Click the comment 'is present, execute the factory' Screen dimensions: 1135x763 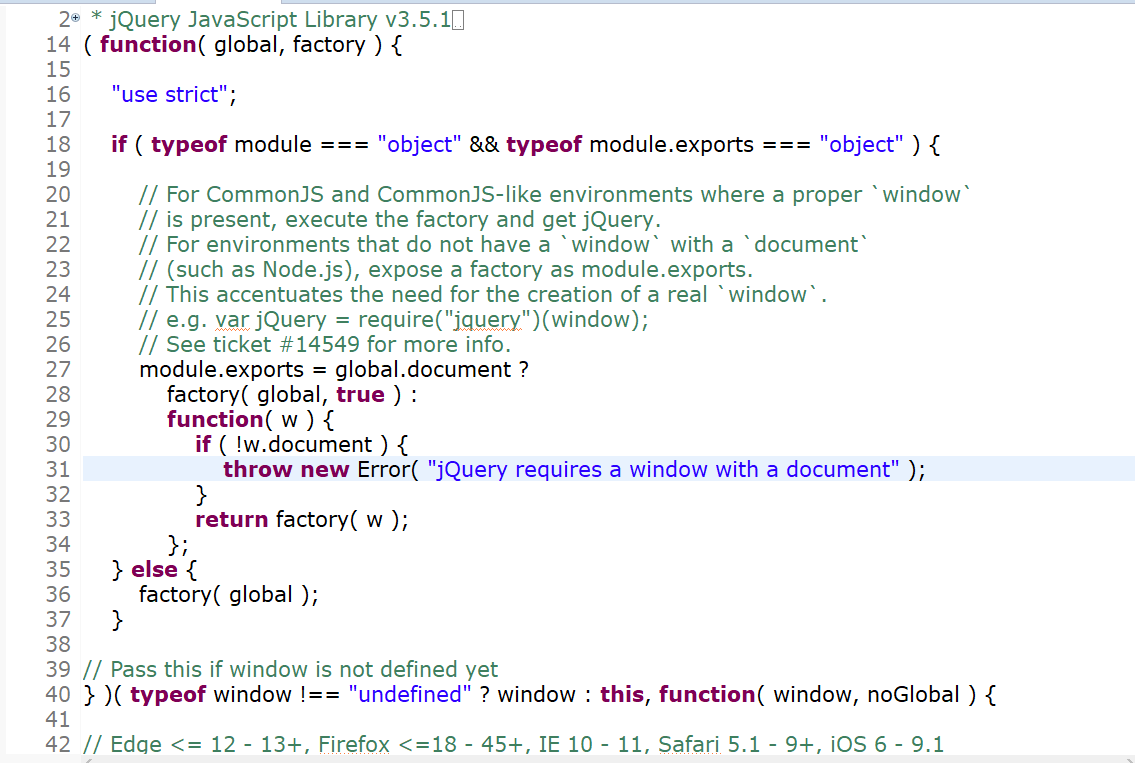(x=400, y=219)
